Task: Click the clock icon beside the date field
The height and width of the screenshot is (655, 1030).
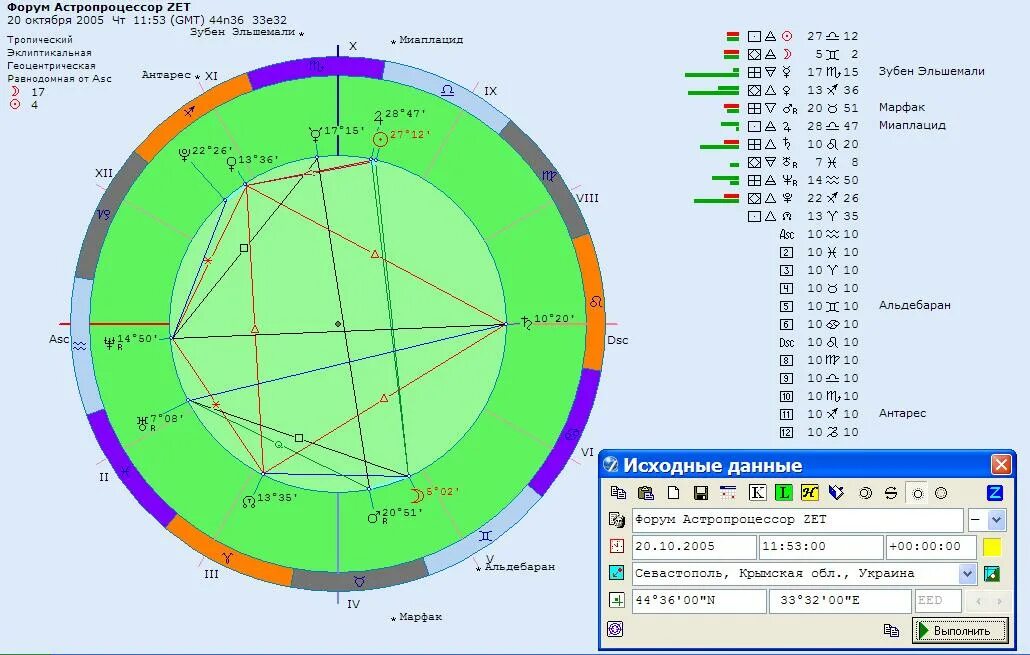Action: pos(616,546)
